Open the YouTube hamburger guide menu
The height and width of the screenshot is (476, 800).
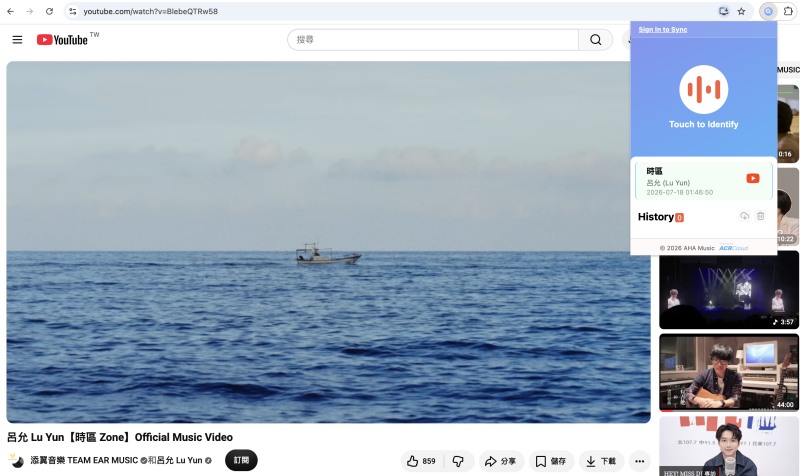pos(17,39)
